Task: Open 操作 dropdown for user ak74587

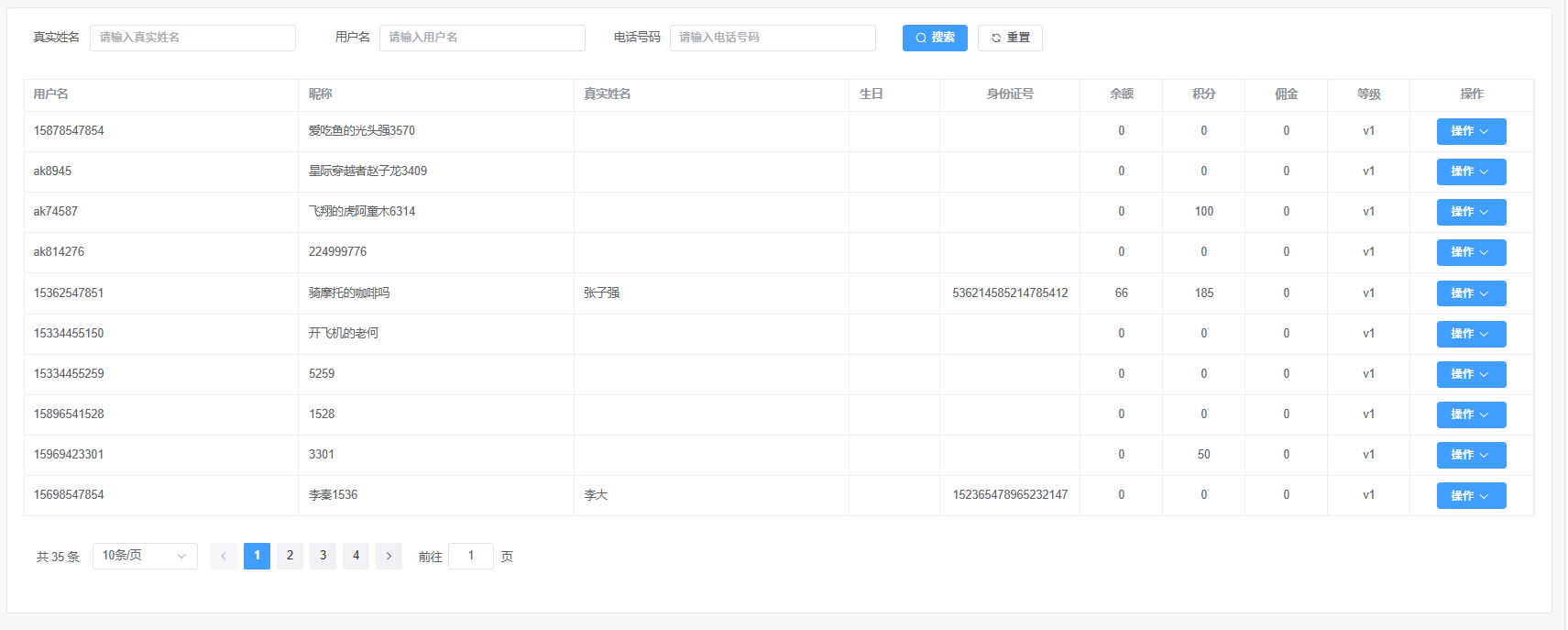Action: point(1470,212)
